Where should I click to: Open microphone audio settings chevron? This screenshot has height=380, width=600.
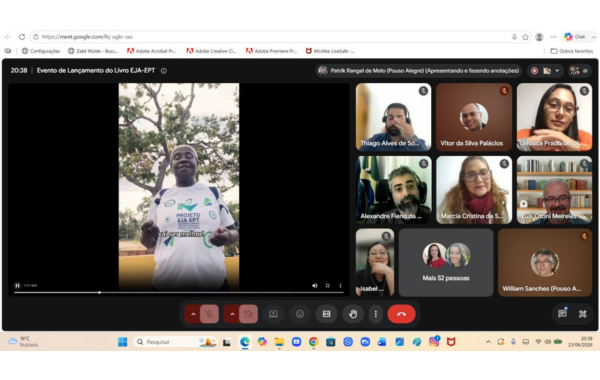click(193, 314)
